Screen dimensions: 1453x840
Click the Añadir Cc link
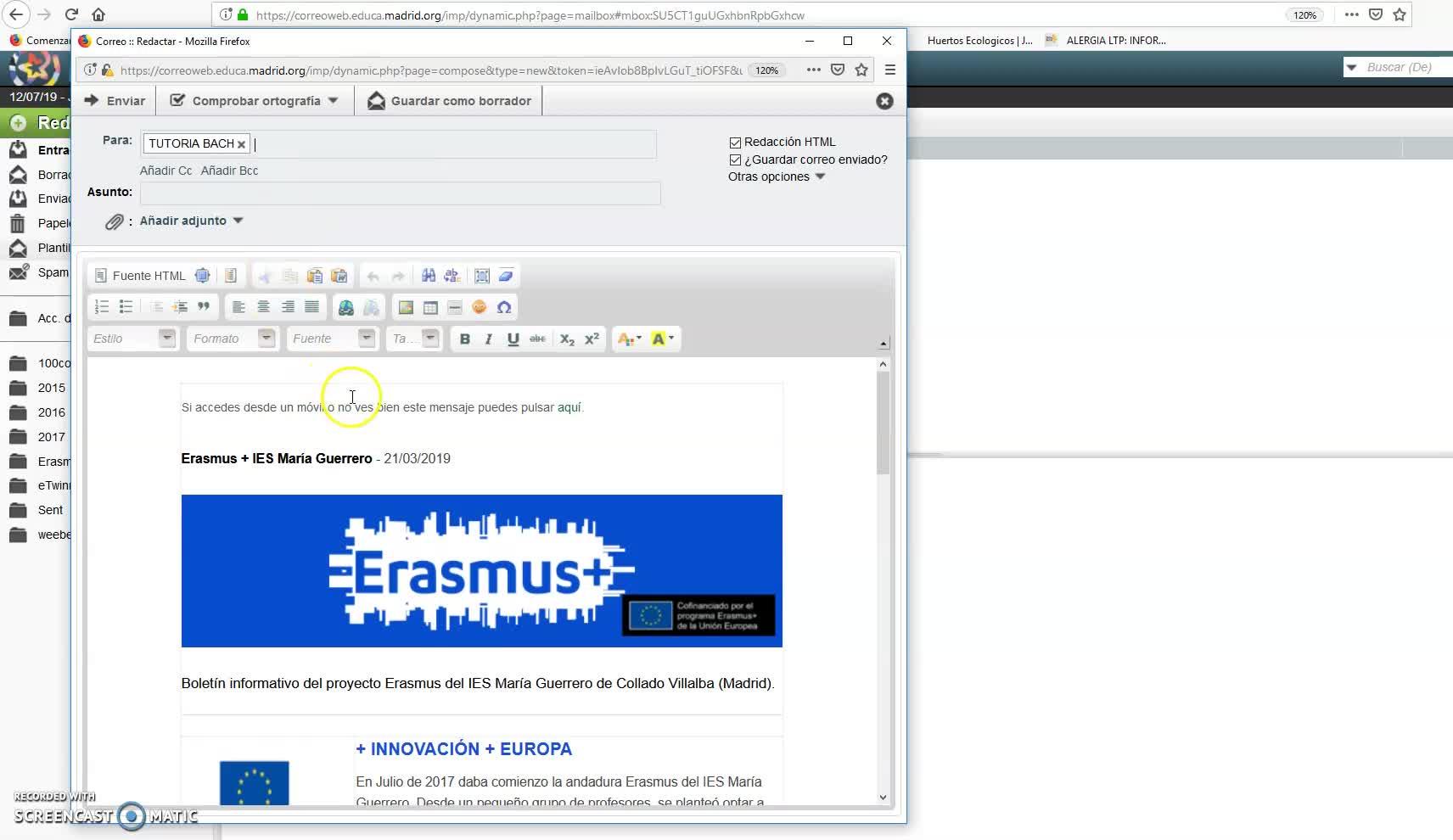coord(165,171)
